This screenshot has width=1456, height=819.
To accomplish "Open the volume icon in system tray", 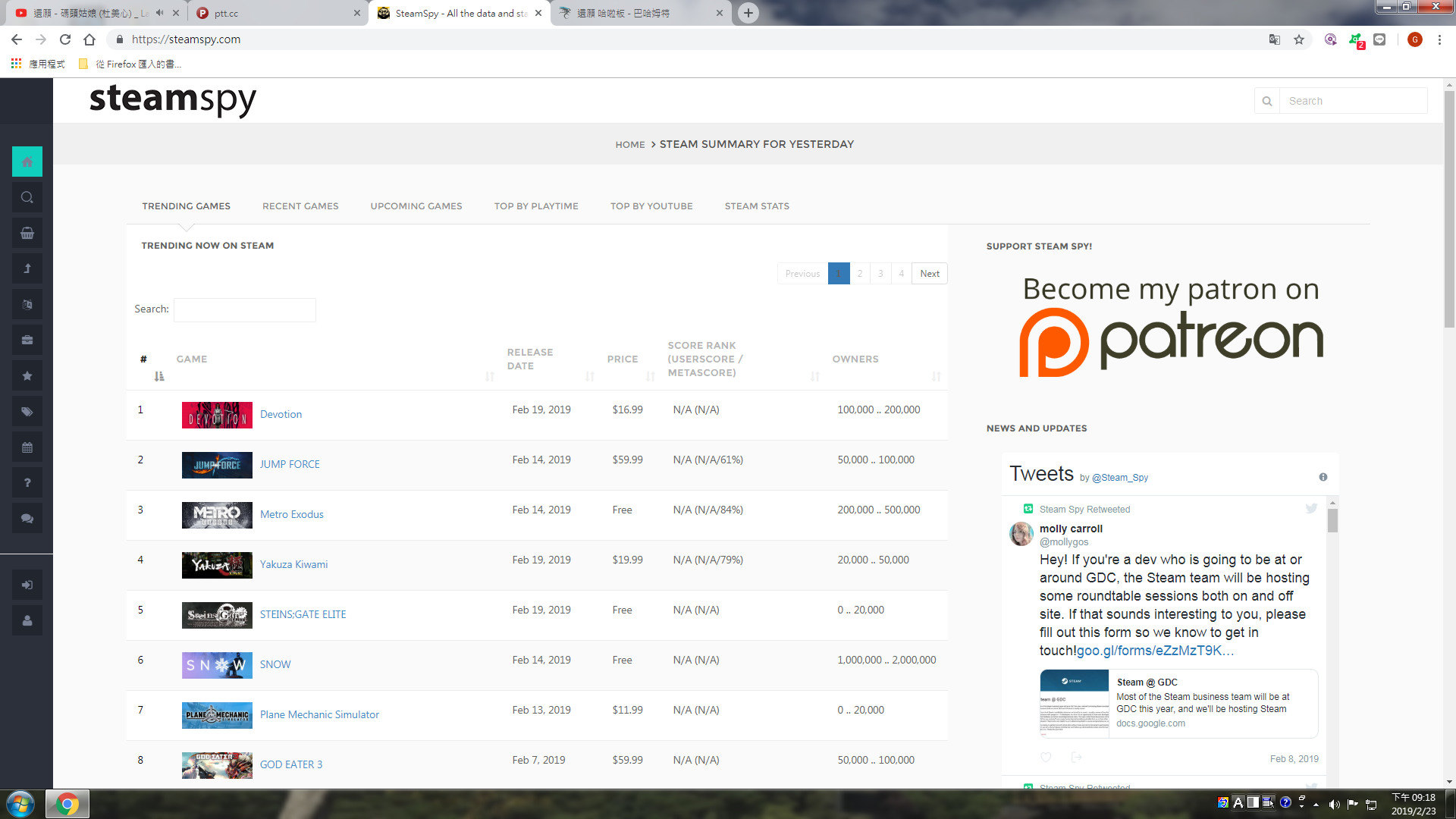I will [1334, 804].
